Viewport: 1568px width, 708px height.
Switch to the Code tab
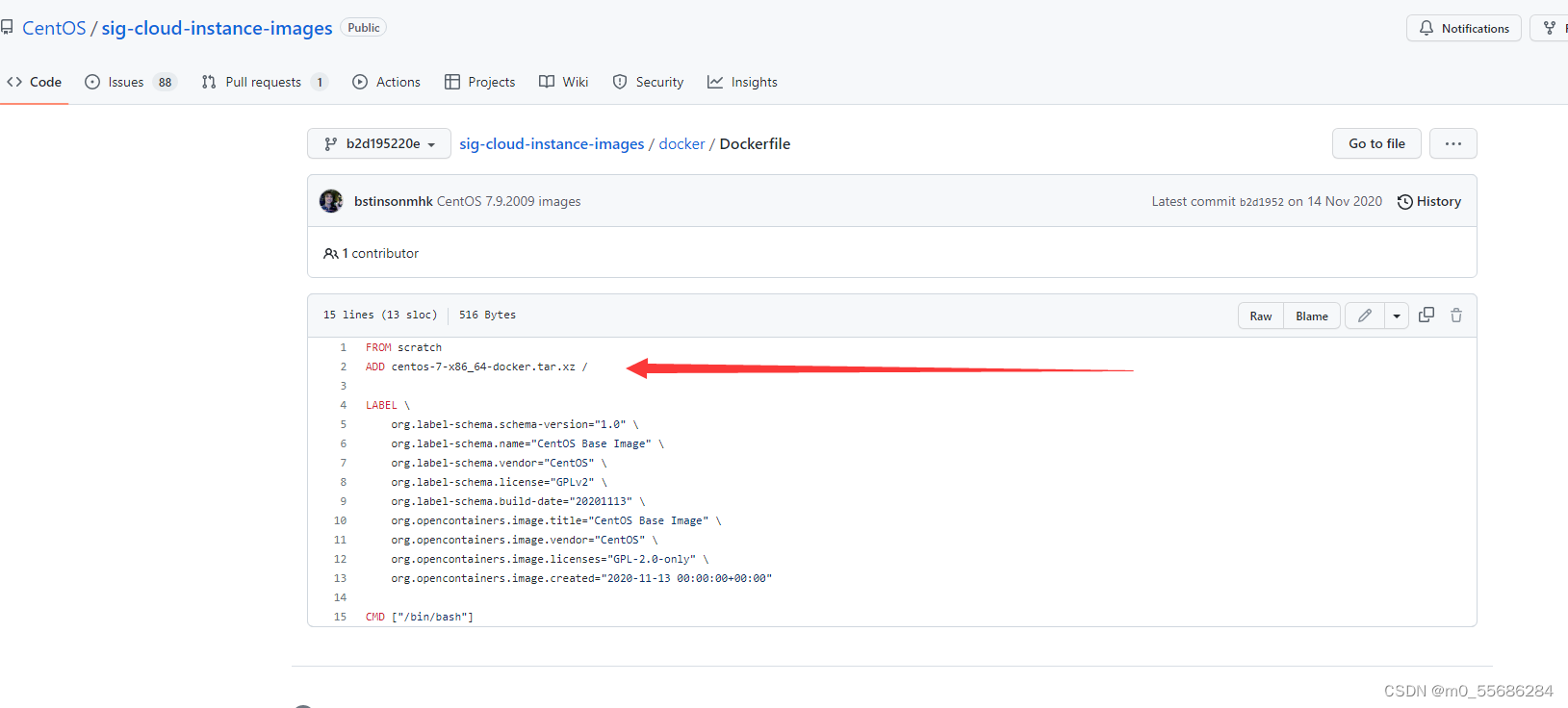coord(35,82)
